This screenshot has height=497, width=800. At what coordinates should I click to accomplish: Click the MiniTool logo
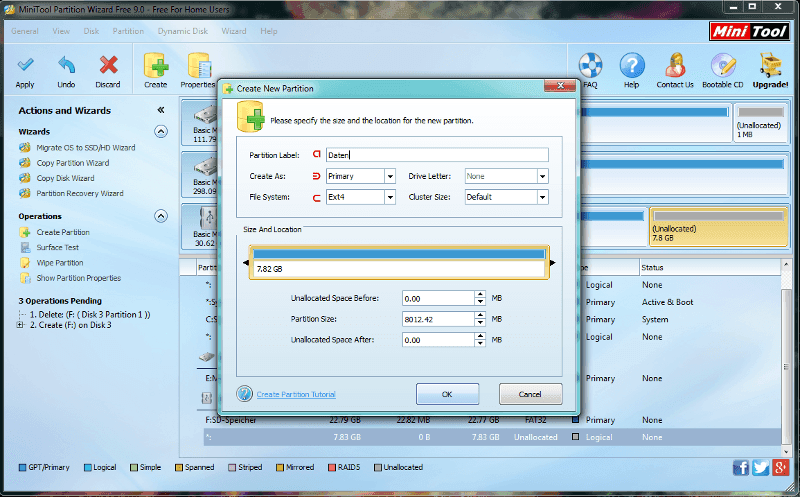(749, 32)
